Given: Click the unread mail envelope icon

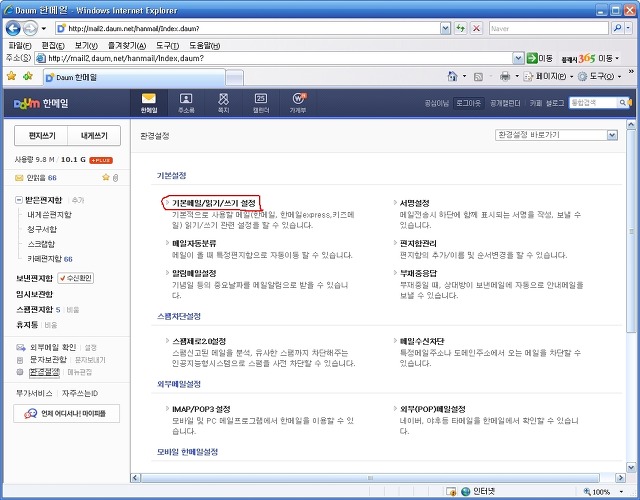Looking at the screenshot, I should click(19, 178).
